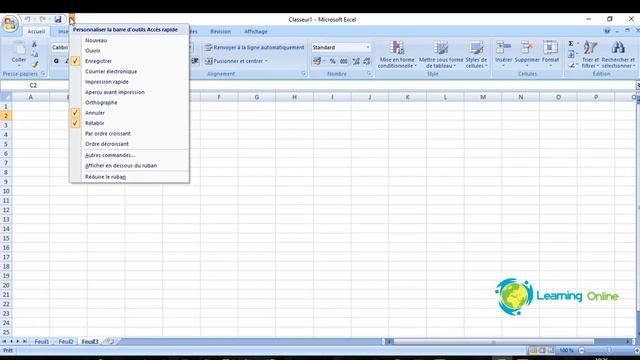
Task: Click the Excel Help question mark icon
Action: [x=607, y=31]
